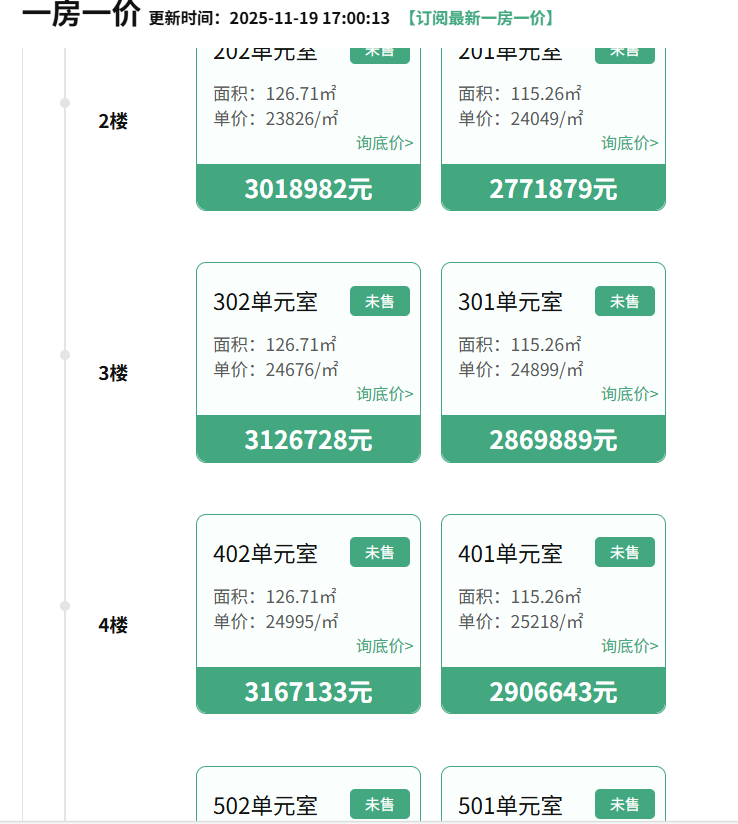Image resolution: width=738 pixels, height=824 pixels.
Task: Ask for bottom price of unit 401
Action: [x=629, y=646]
